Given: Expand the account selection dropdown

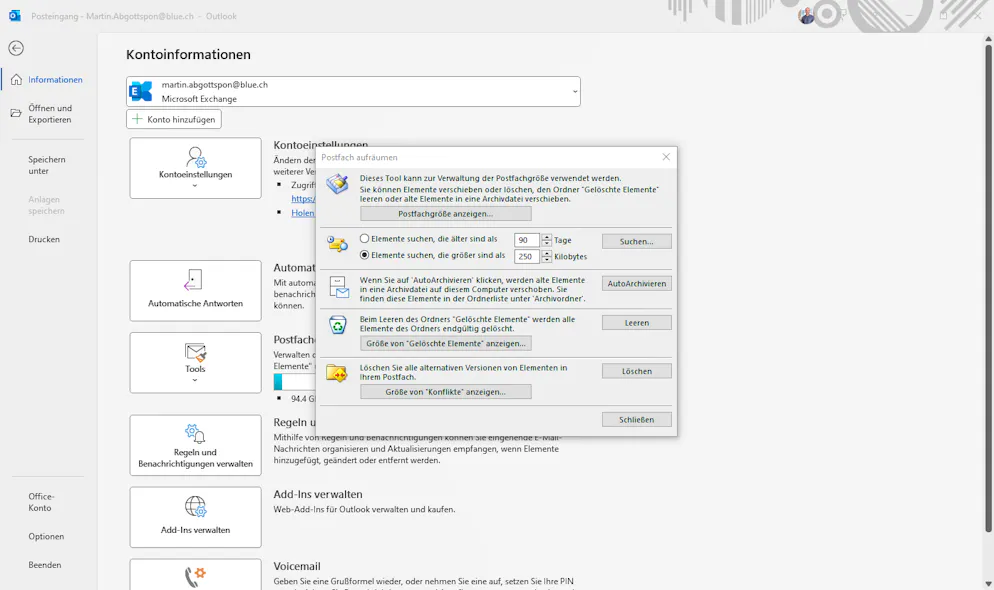Looking at the screenshot, I should [575, 92].
